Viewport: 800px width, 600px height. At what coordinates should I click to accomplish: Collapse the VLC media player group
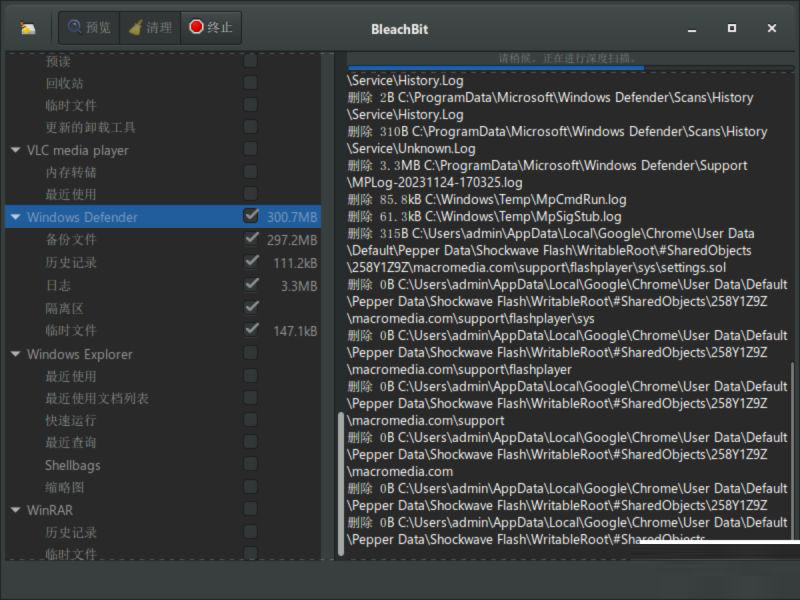pyautogui.click(x=15, y=150)
